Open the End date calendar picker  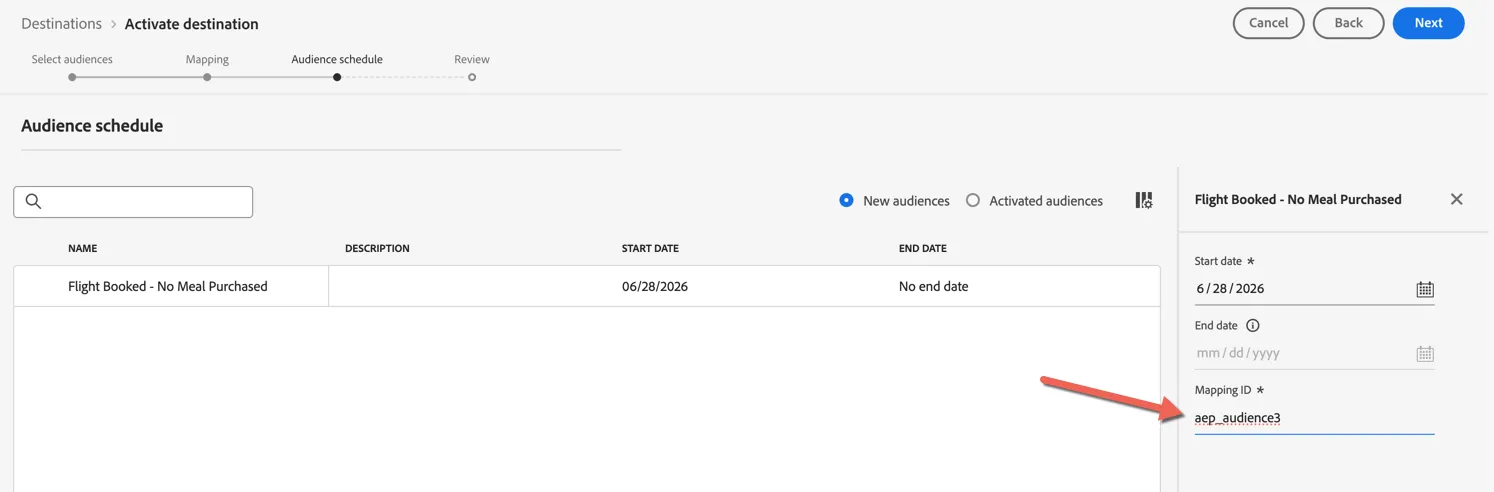[1425, 353]
